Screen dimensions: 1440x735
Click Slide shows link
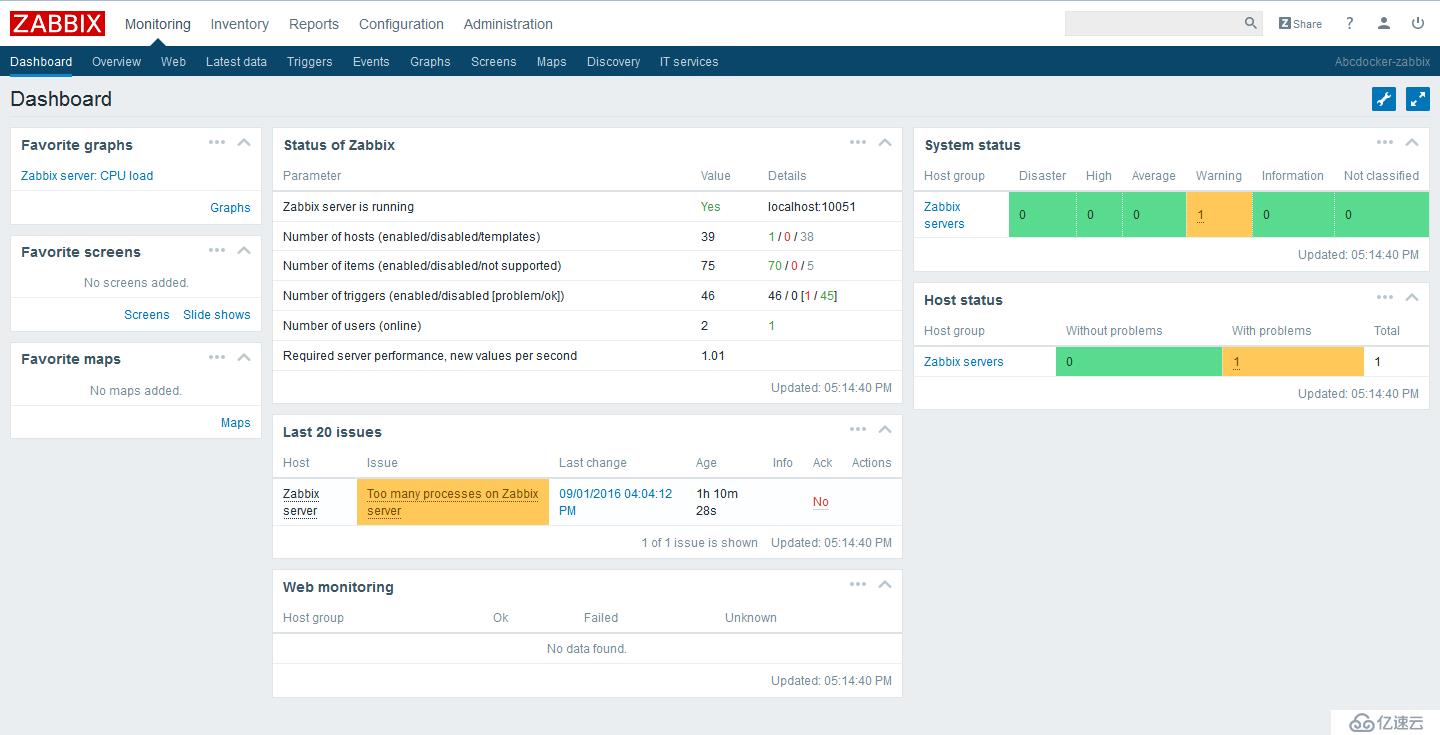click(x=217, y=315)
